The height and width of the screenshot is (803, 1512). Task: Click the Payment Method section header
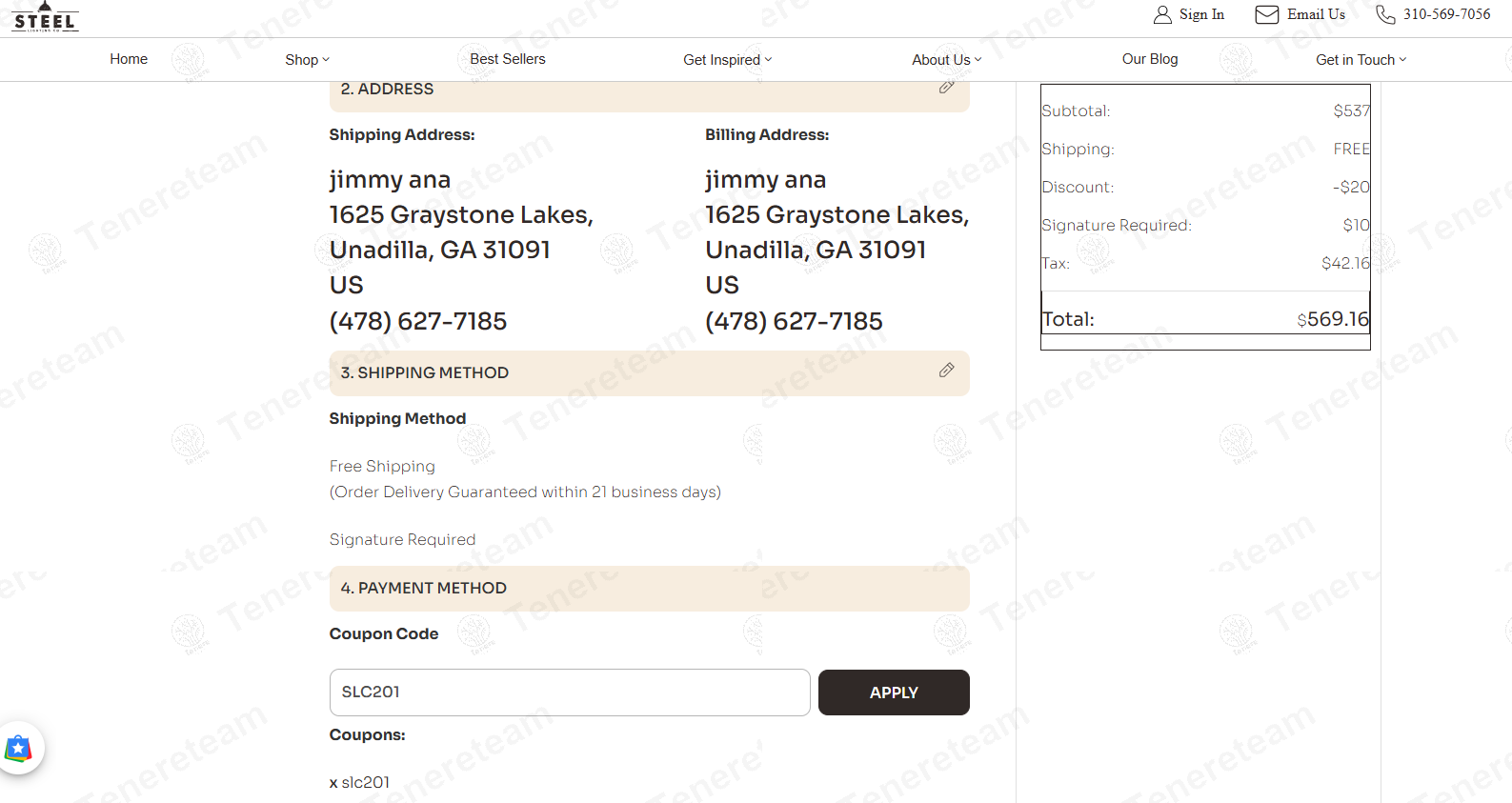click(649, 589)
